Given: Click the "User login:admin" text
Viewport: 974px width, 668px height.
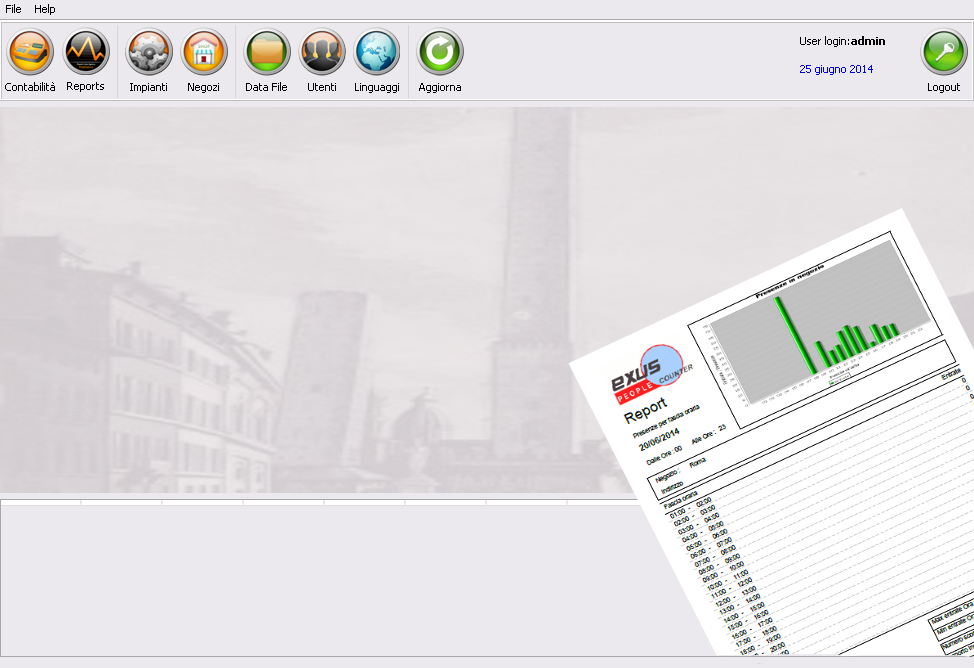Looking at the screenshot, I should 842,41.
